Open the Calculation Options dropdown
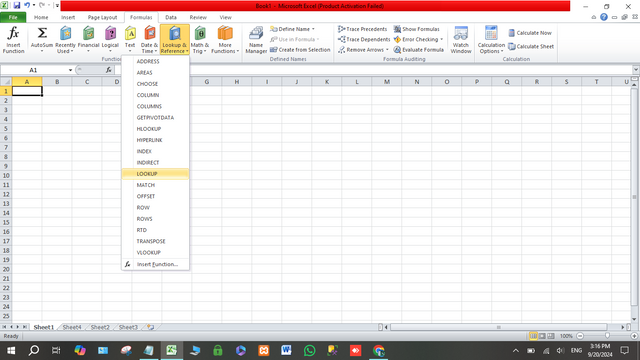Viewport: 640px width, 360px height. tap(491, 39)
